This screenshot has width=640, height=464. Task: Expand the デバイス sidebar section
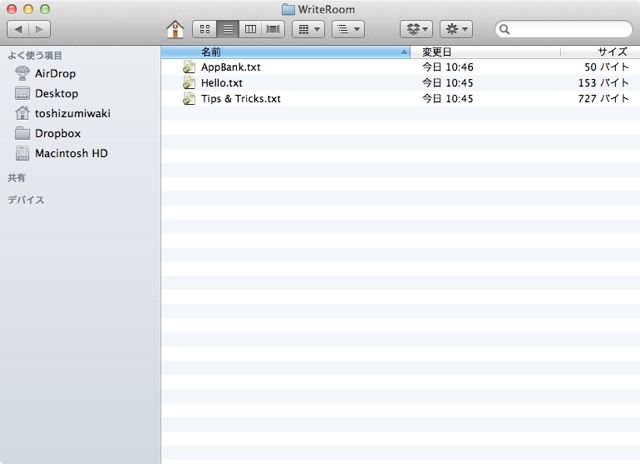tap(26, 200)
